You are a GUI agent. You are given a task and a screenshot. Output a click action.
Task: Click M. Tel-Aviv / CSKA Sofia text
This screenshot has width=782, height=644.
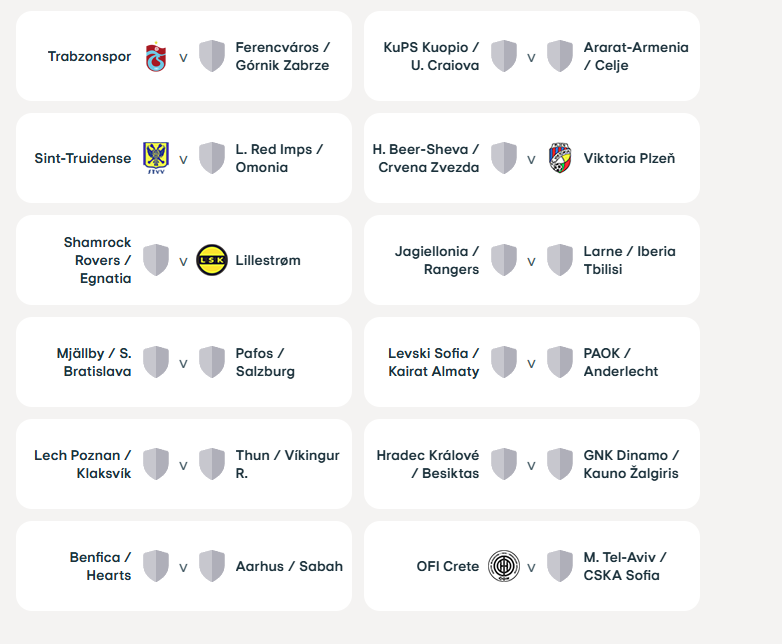click(x=625, y=566)
